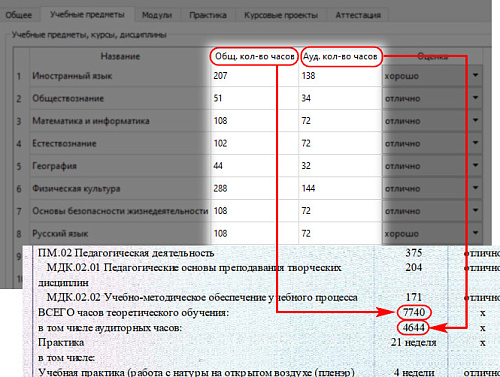Click ВСЕГО часов теоретического обучения line
The height and width of the screenshot is (377, 500).
[133, 313]
